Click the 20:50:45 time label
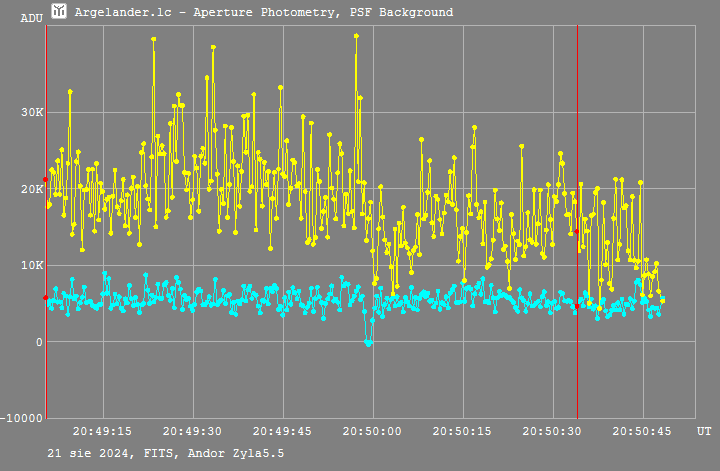 pyautogui.click(x=642, y=432)
